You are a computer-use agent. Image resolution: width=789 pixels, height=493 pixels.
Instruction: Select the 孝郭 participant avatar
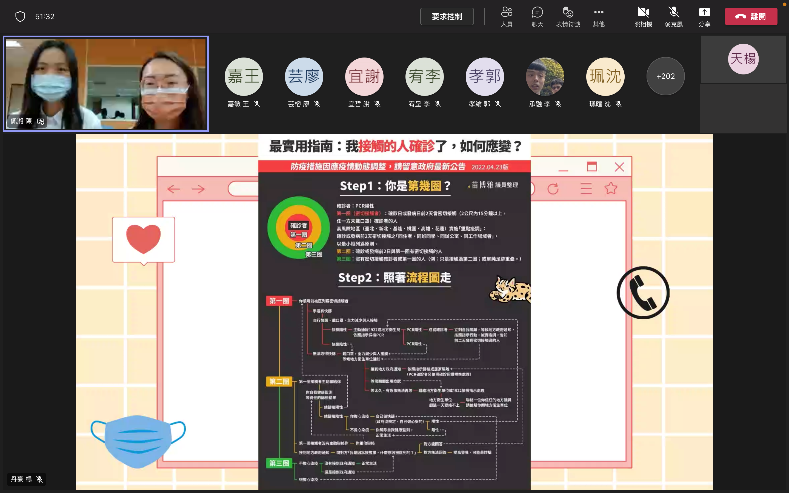click(484, 76)
